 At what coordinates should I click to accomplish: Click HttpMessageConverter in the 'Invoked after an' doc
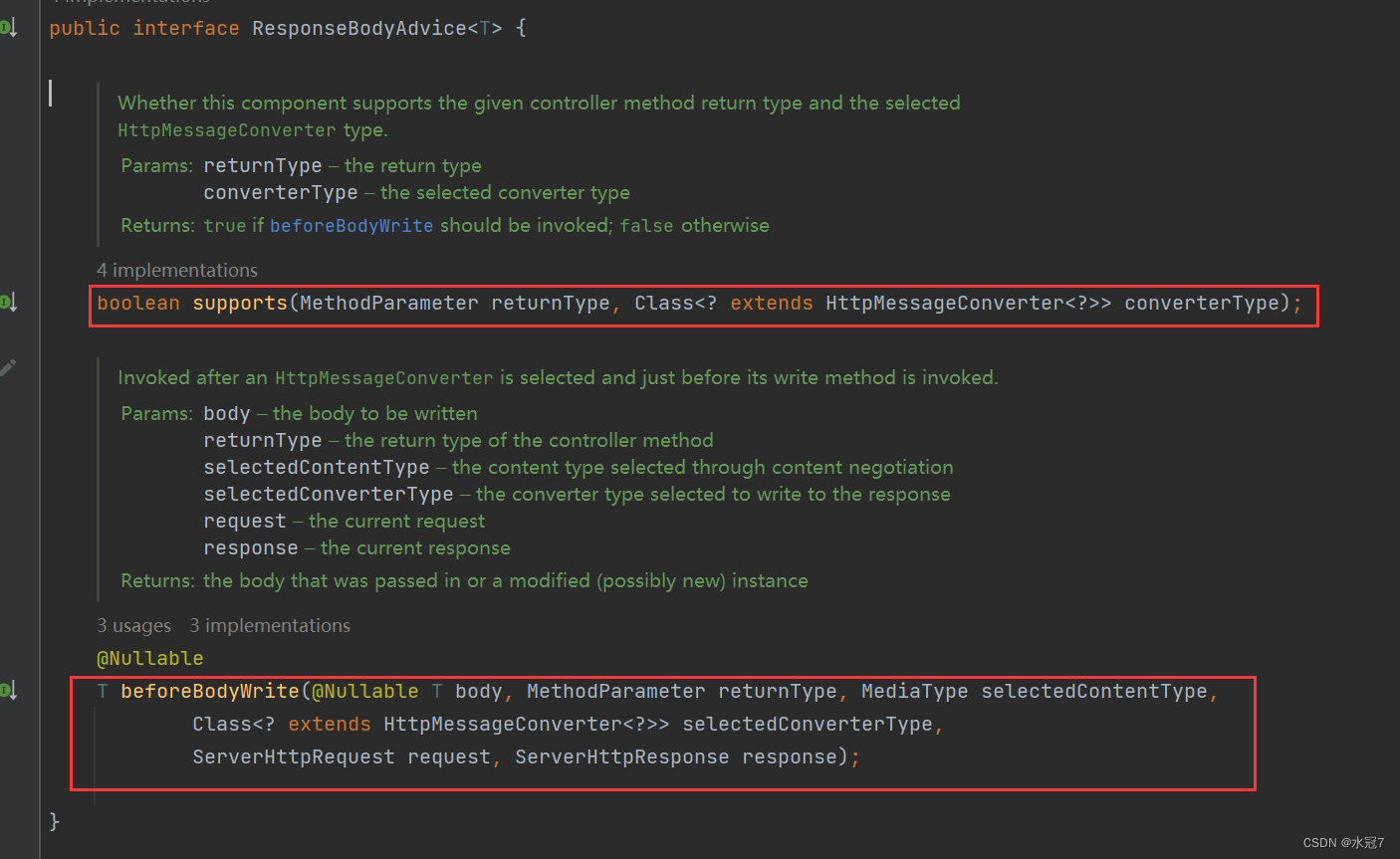coord(384,378)
